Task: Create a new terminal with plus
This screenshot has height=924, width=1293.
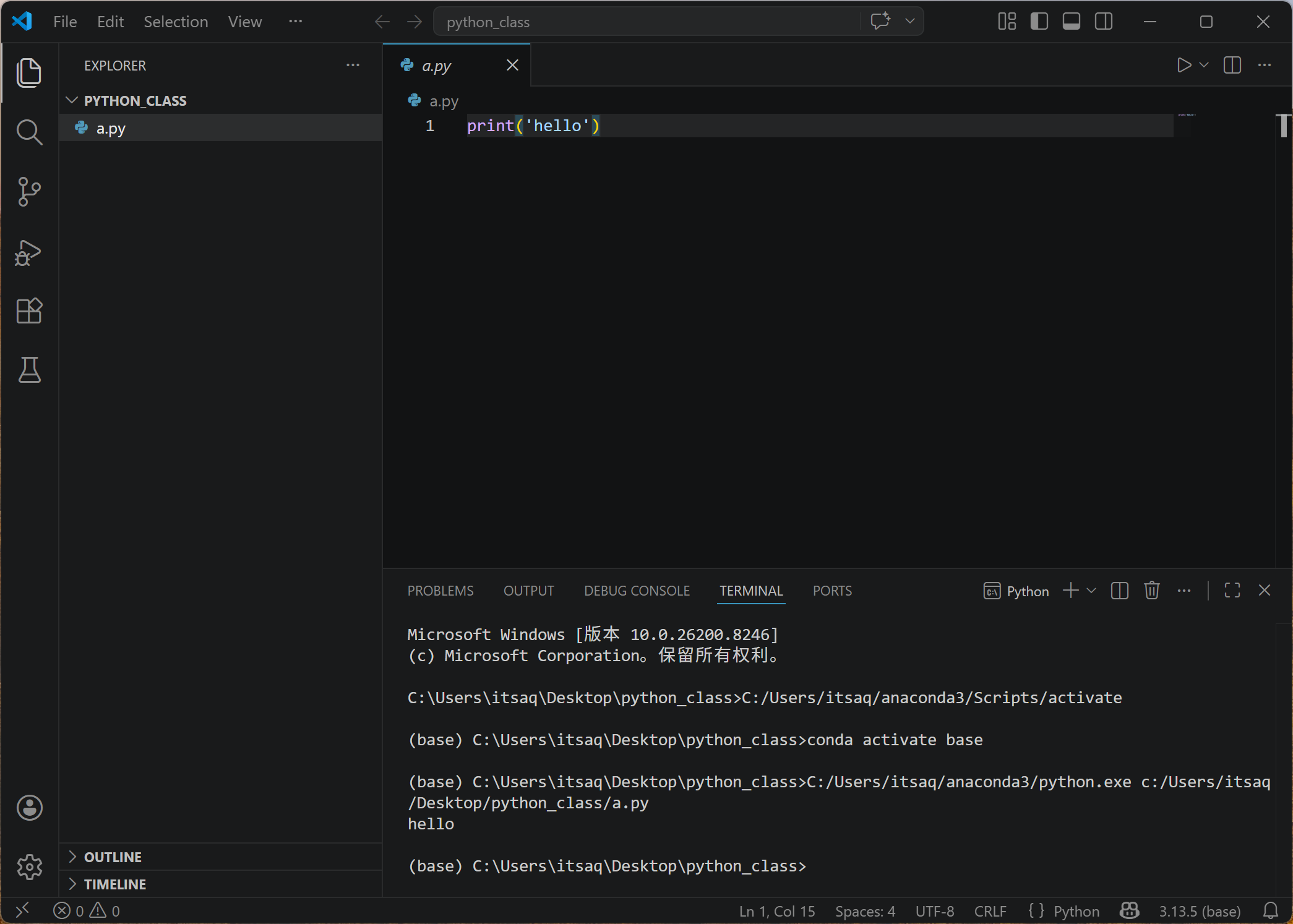Action: coord(1071,591)
